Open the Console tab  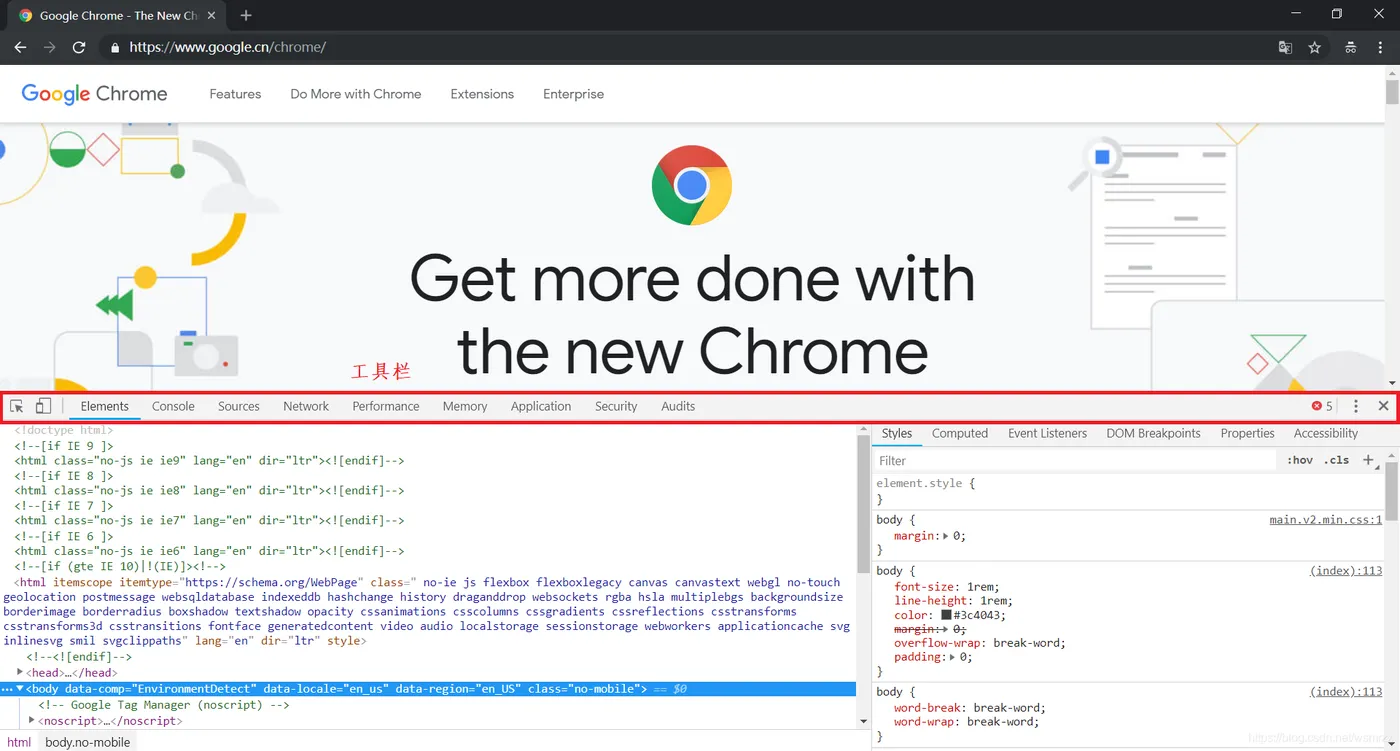[x=173, y=406]
